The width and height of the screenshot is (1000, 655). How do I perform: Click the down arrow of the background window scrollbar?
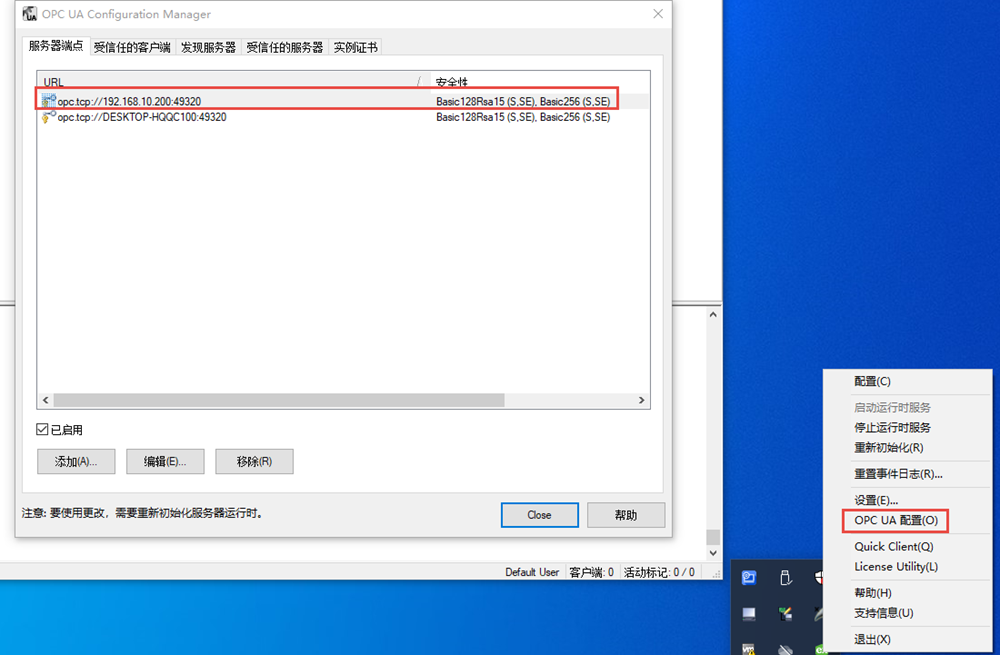click(713, 553)
